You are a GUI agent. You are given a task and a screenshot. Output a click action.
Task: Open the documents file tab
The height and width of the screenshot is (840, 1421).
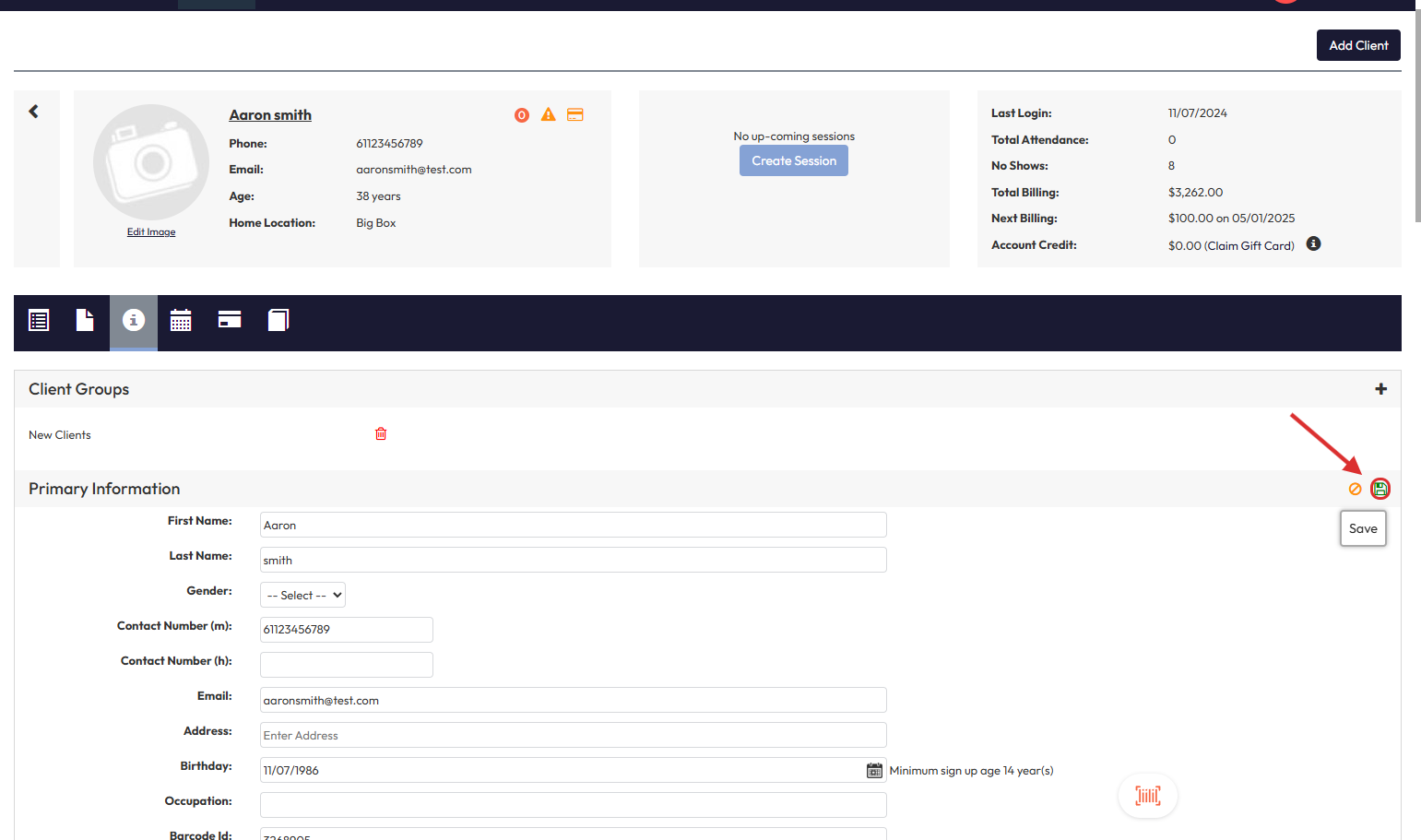[x=85, y=320]
